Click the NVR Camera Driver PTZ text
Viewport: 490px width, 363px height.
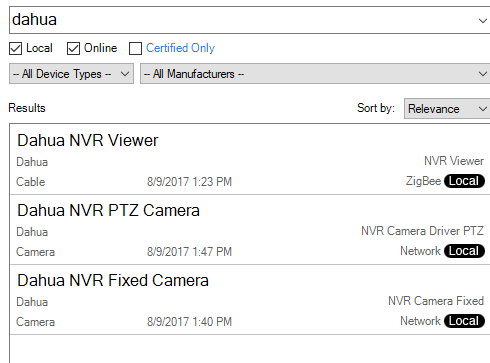point(422,231)
